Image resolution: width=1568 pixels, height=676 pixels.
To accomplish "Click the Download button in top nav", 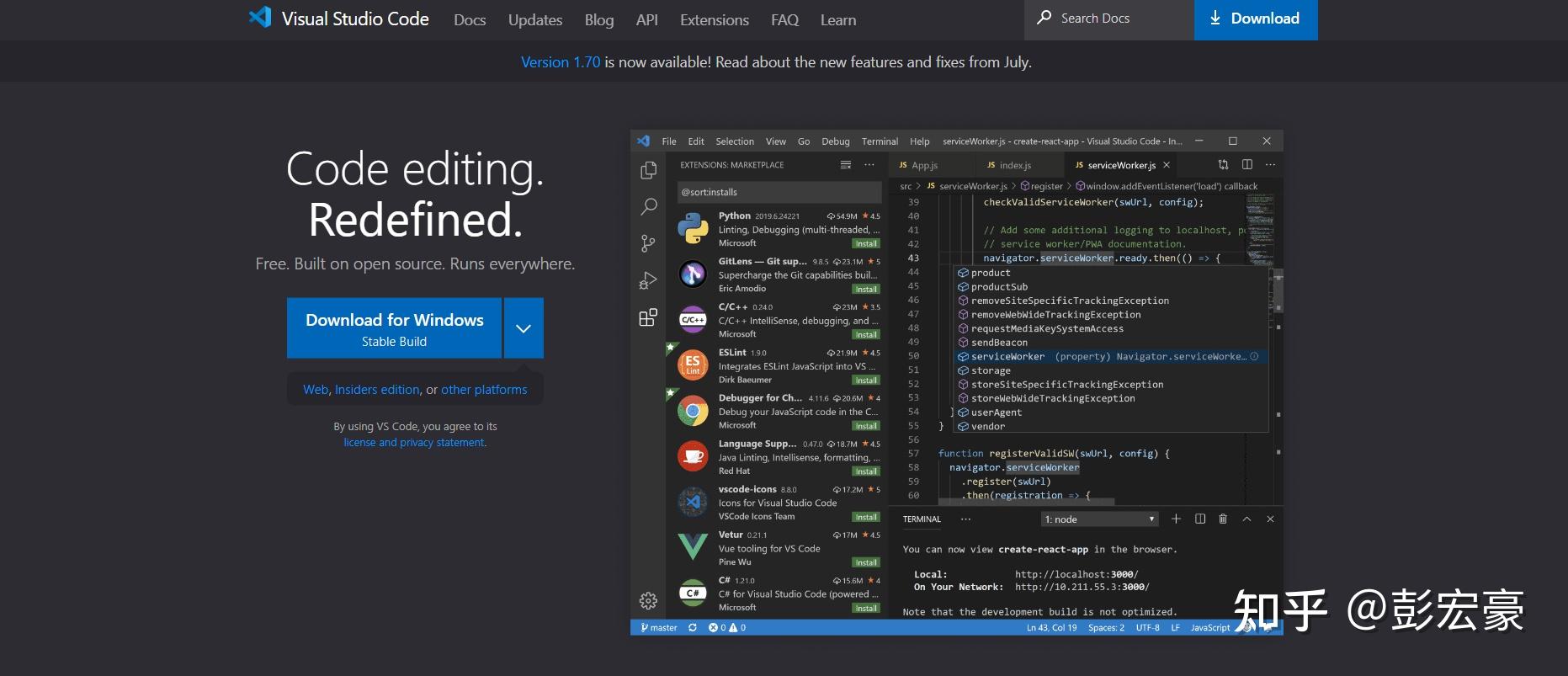I will 1256,19.
